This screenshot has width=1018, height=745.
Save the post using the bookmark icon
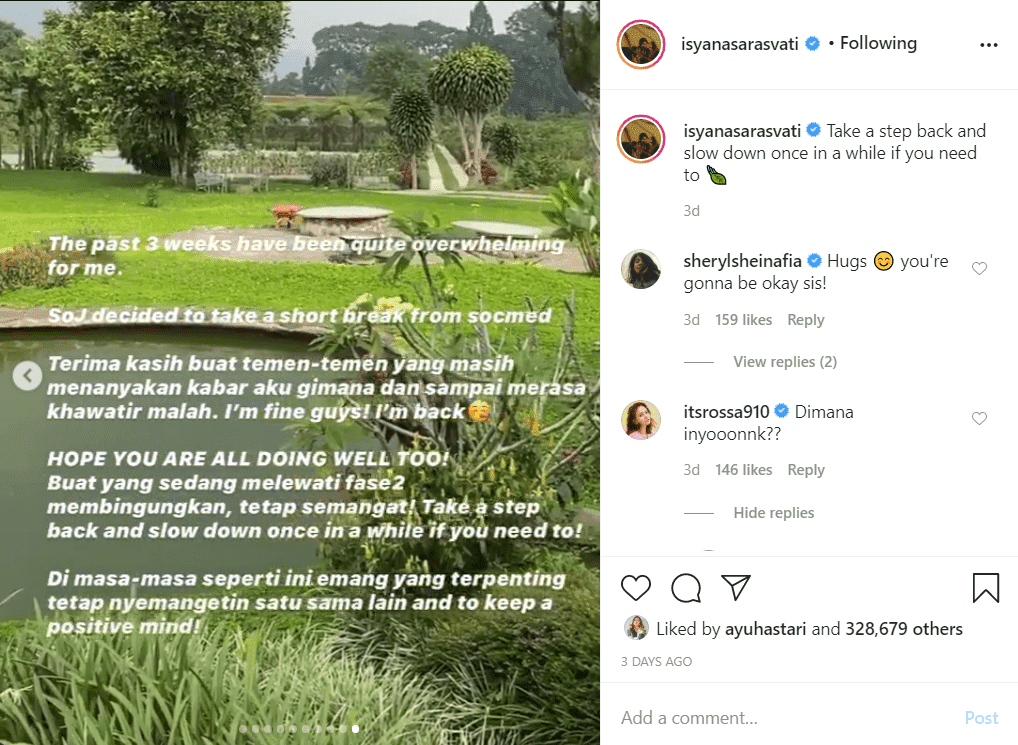(986, 589)
